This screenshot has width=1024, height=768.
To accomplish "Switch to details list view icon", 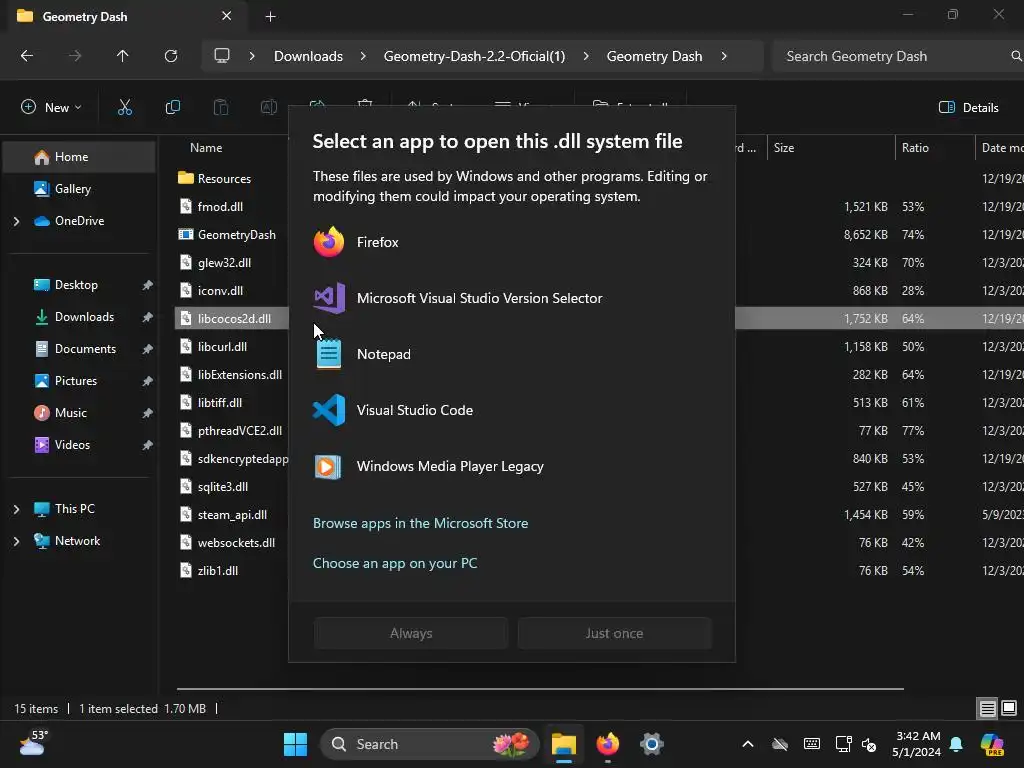I will pyautogui.click(x=987, y=709).
